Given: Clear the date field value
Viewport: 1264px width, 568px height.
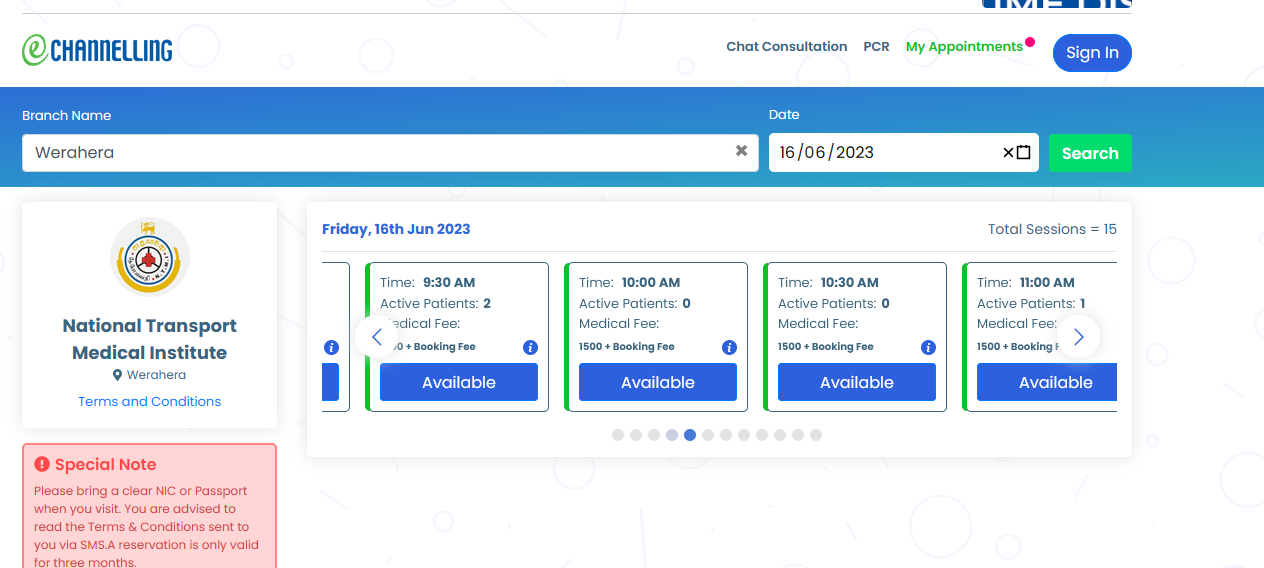Looking at the screenshot, I should click(1008, 153).
